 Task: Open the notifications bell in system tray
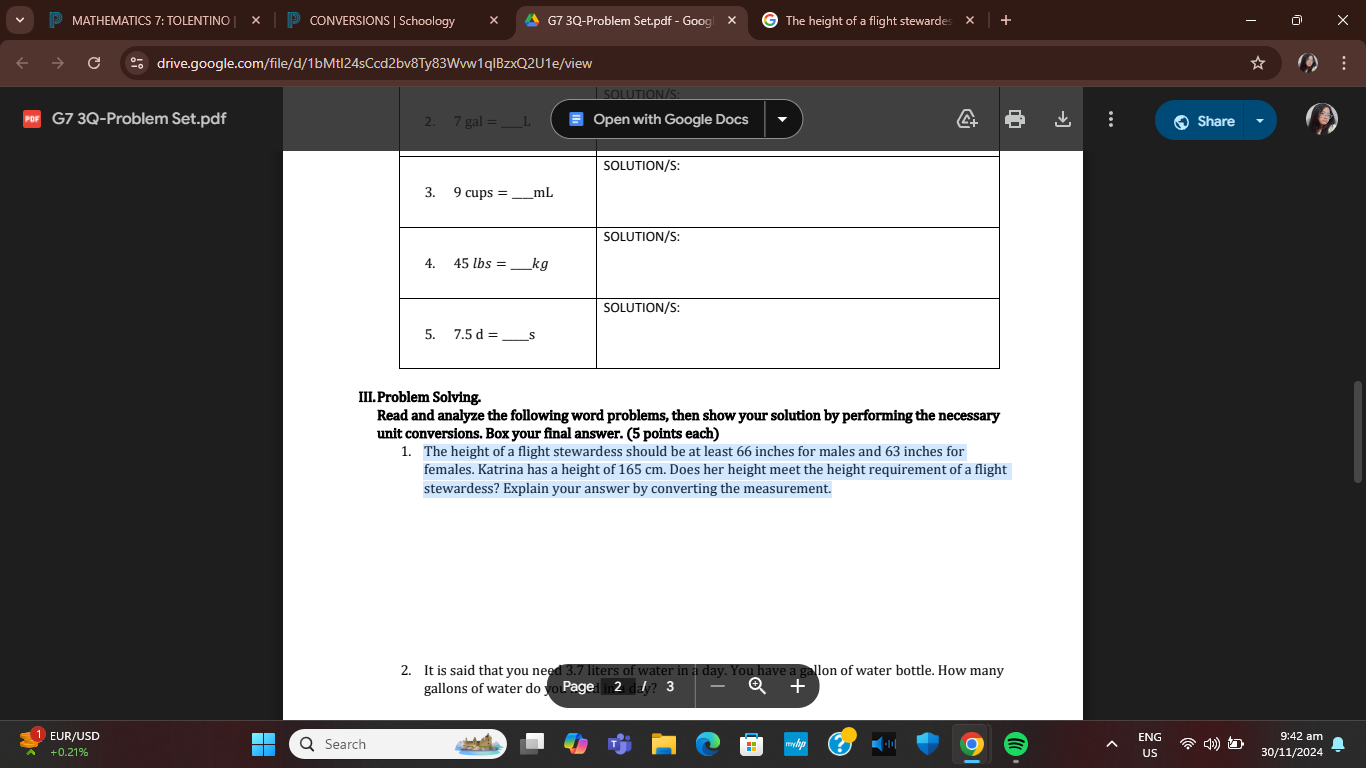coord(1338,744)
